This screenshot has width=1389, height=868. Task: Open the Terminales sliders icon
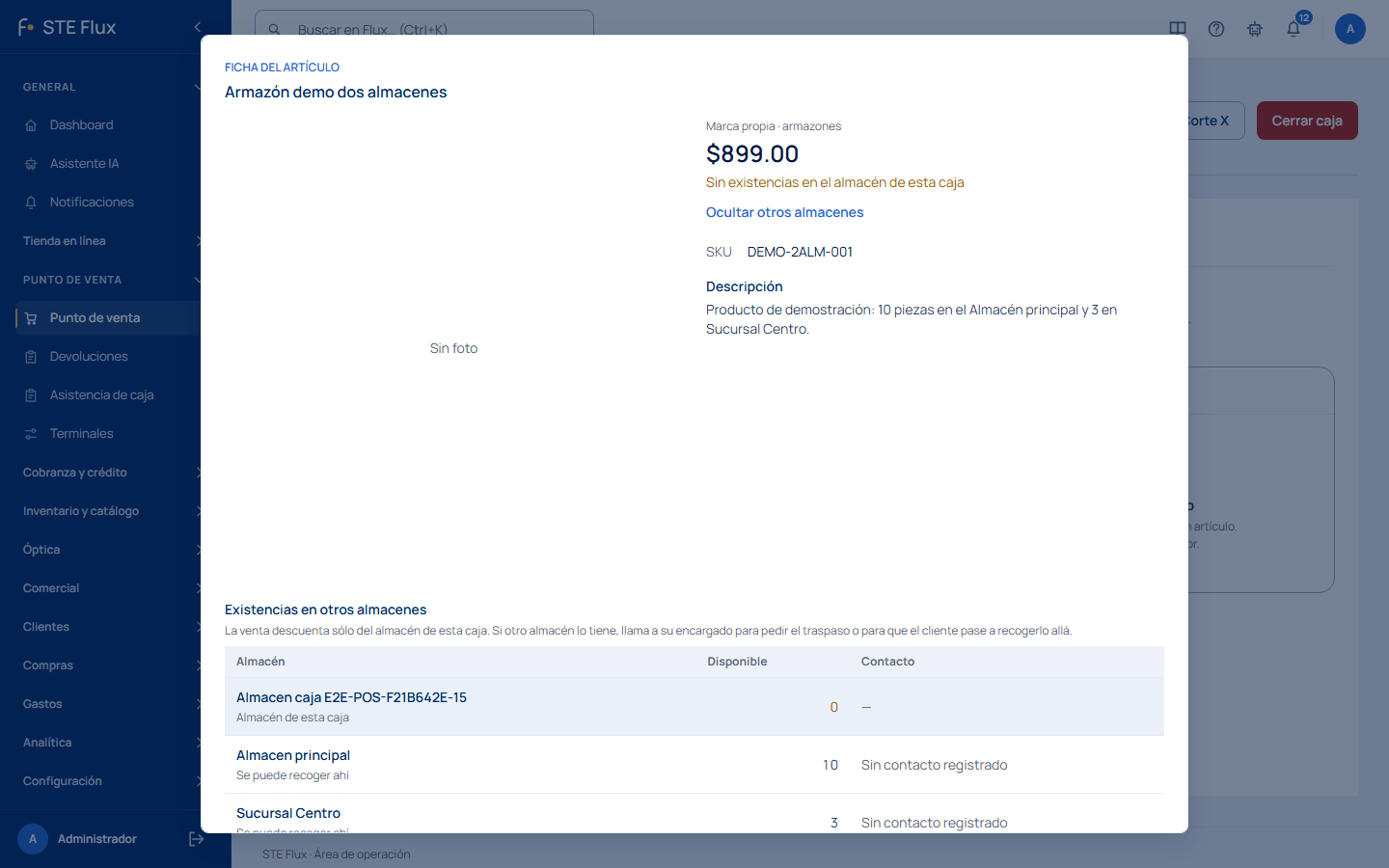tap(31, 434)
